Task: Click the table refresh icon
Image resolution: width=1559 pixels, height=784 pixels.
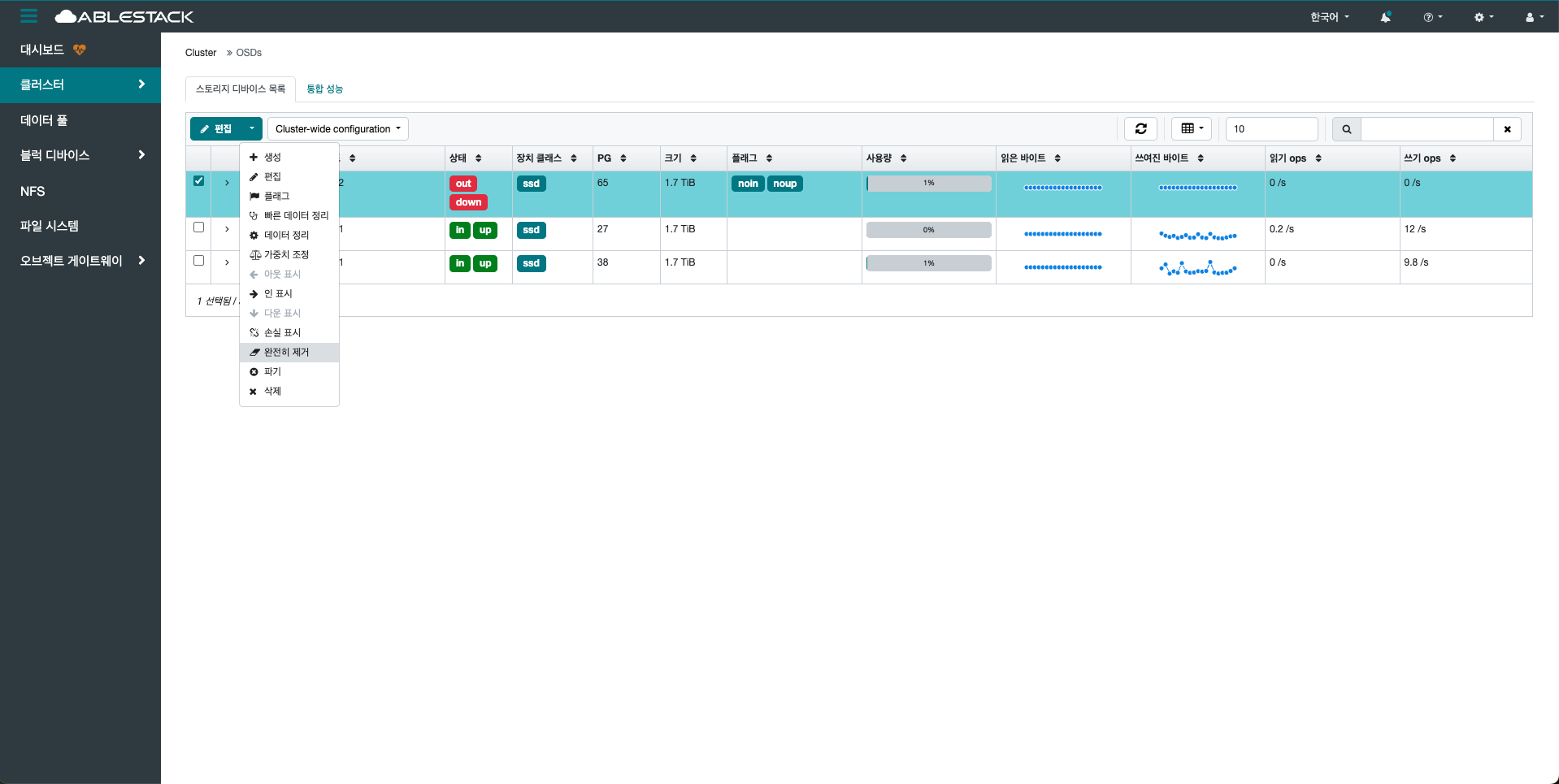Action: [1140, 128]
